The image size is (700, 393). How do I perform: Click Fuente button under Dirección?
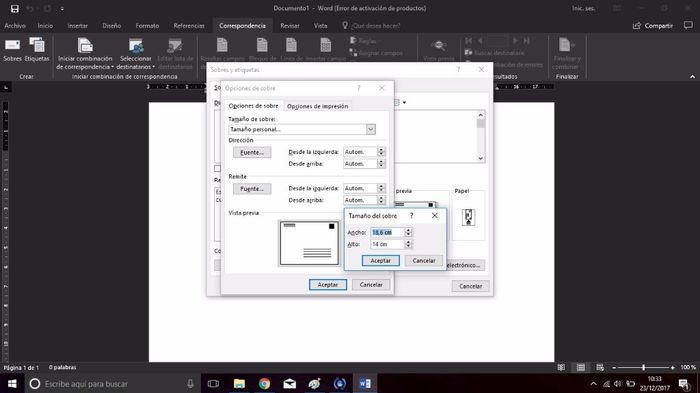pos(252,152)
